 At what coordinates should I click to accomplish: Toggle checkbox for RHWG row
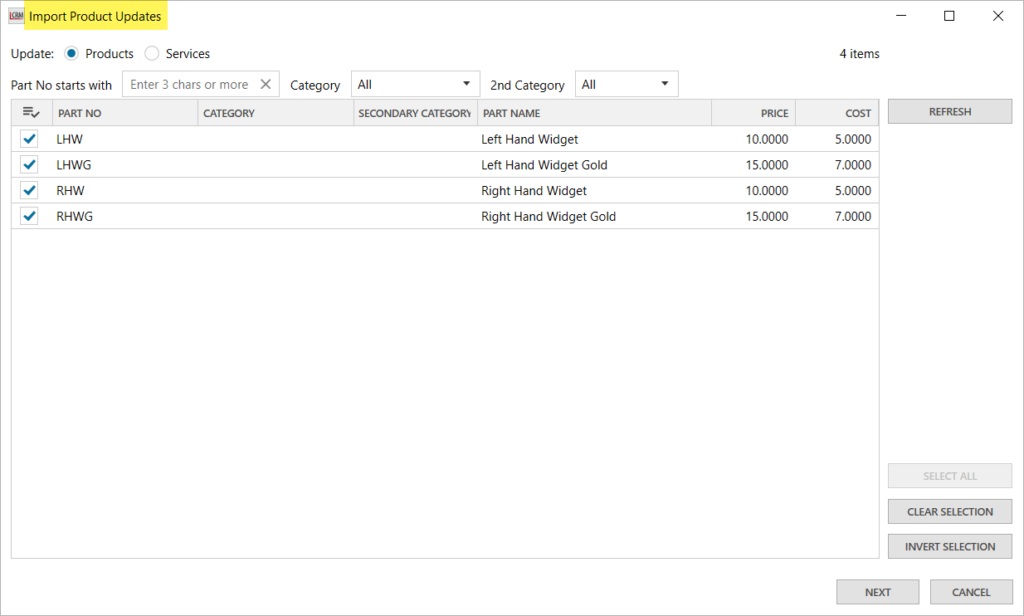(30, 217)
